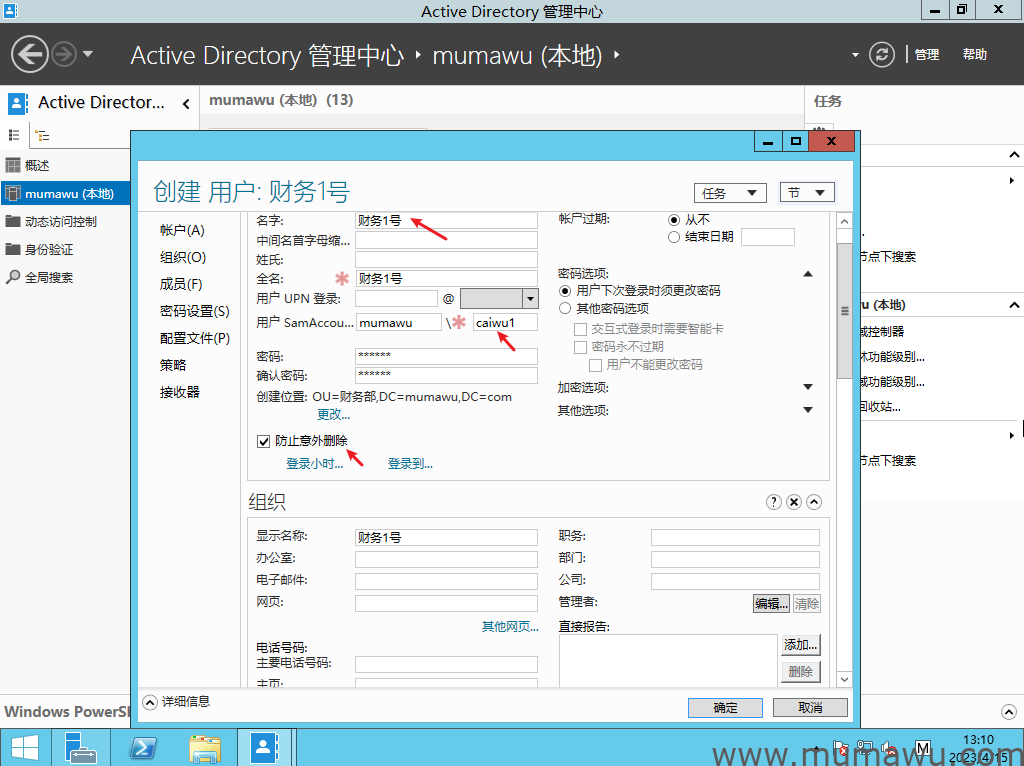Expand the 加密选项 section

808,387
